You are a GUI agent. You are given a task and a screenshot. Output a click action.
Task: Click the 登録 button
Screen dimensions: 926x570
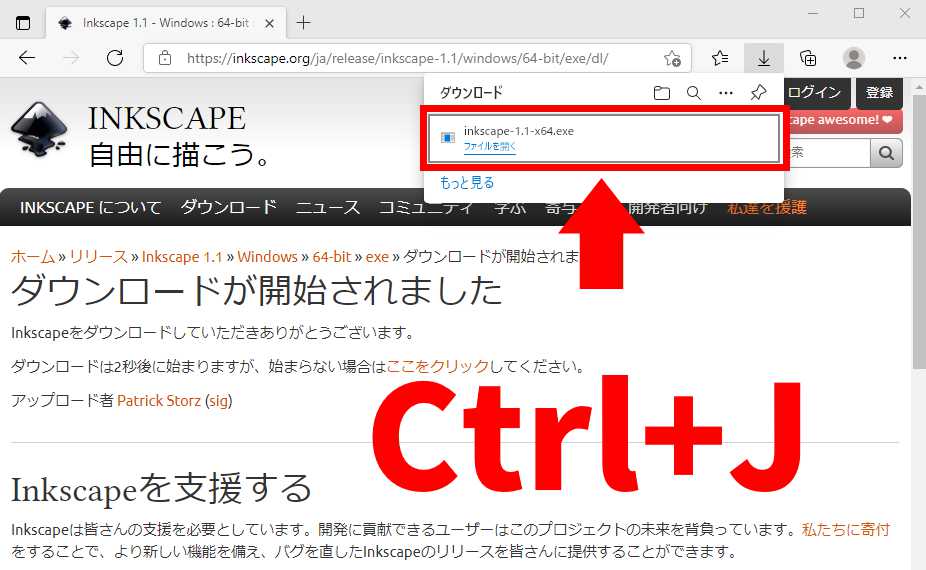pos(879,92)
